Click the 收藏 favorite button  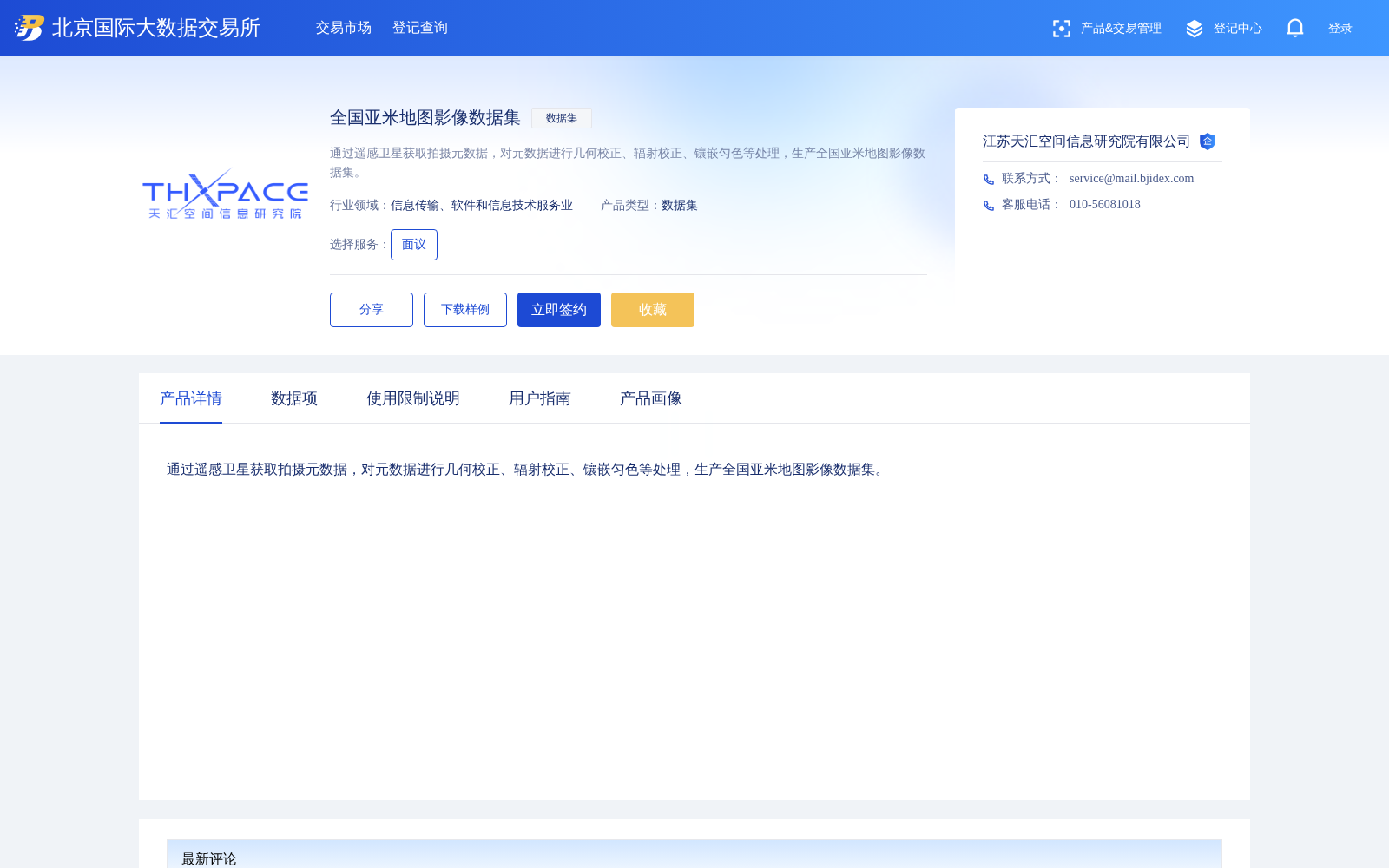pyautogui.click(x=653, y=310)
